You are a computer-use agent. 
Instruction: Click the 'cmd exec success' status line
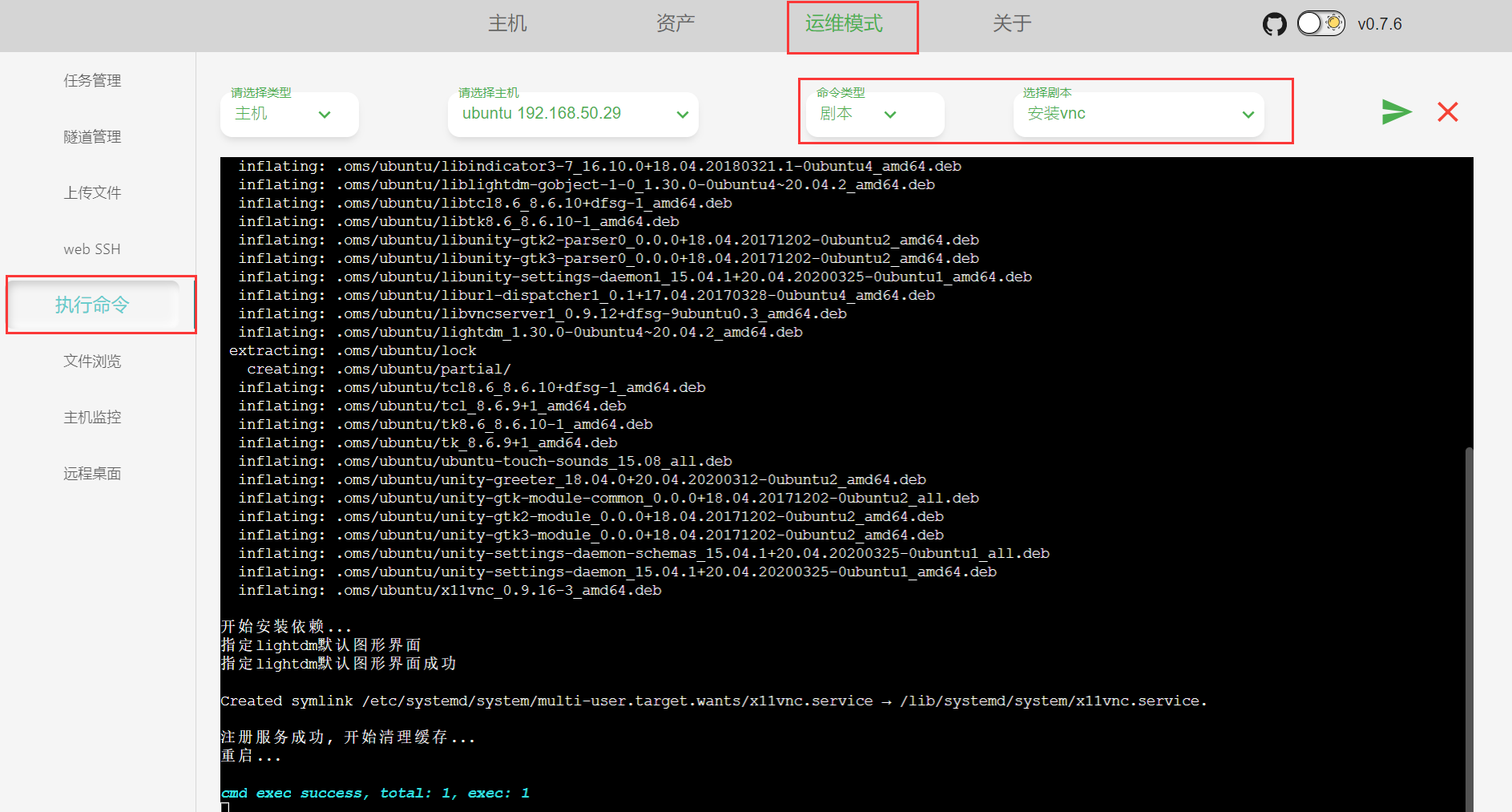tap(375, 793)
